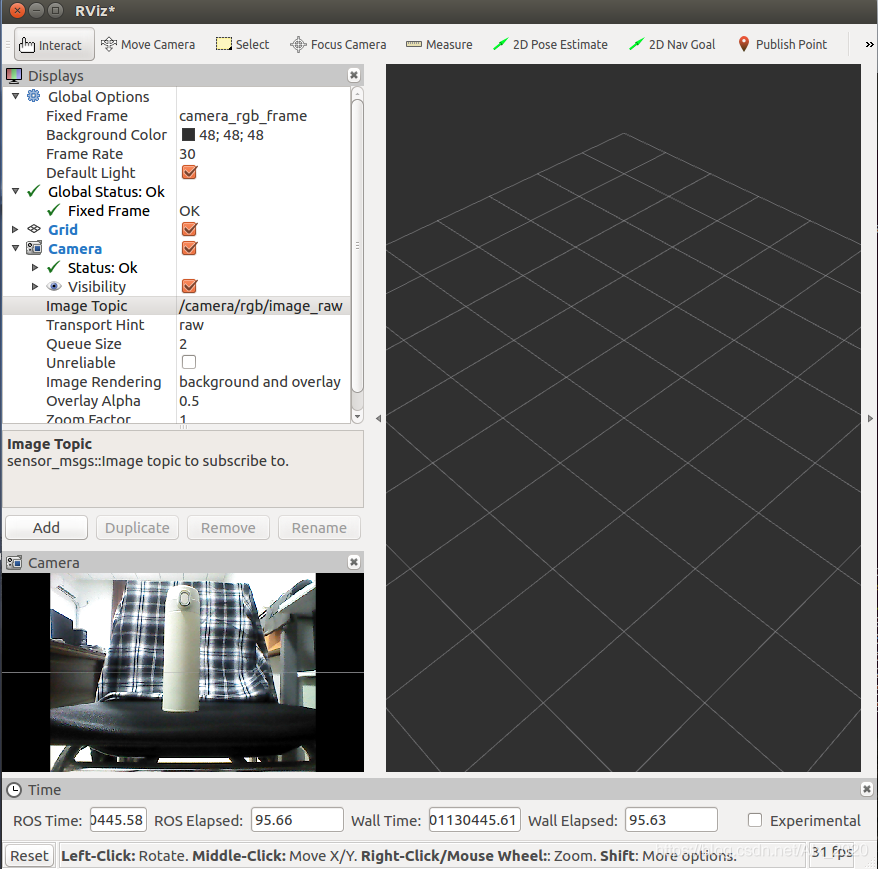The image size is (878, 869).
Task: Activate the Move Camera tool
Action: [x=148, y=45]
